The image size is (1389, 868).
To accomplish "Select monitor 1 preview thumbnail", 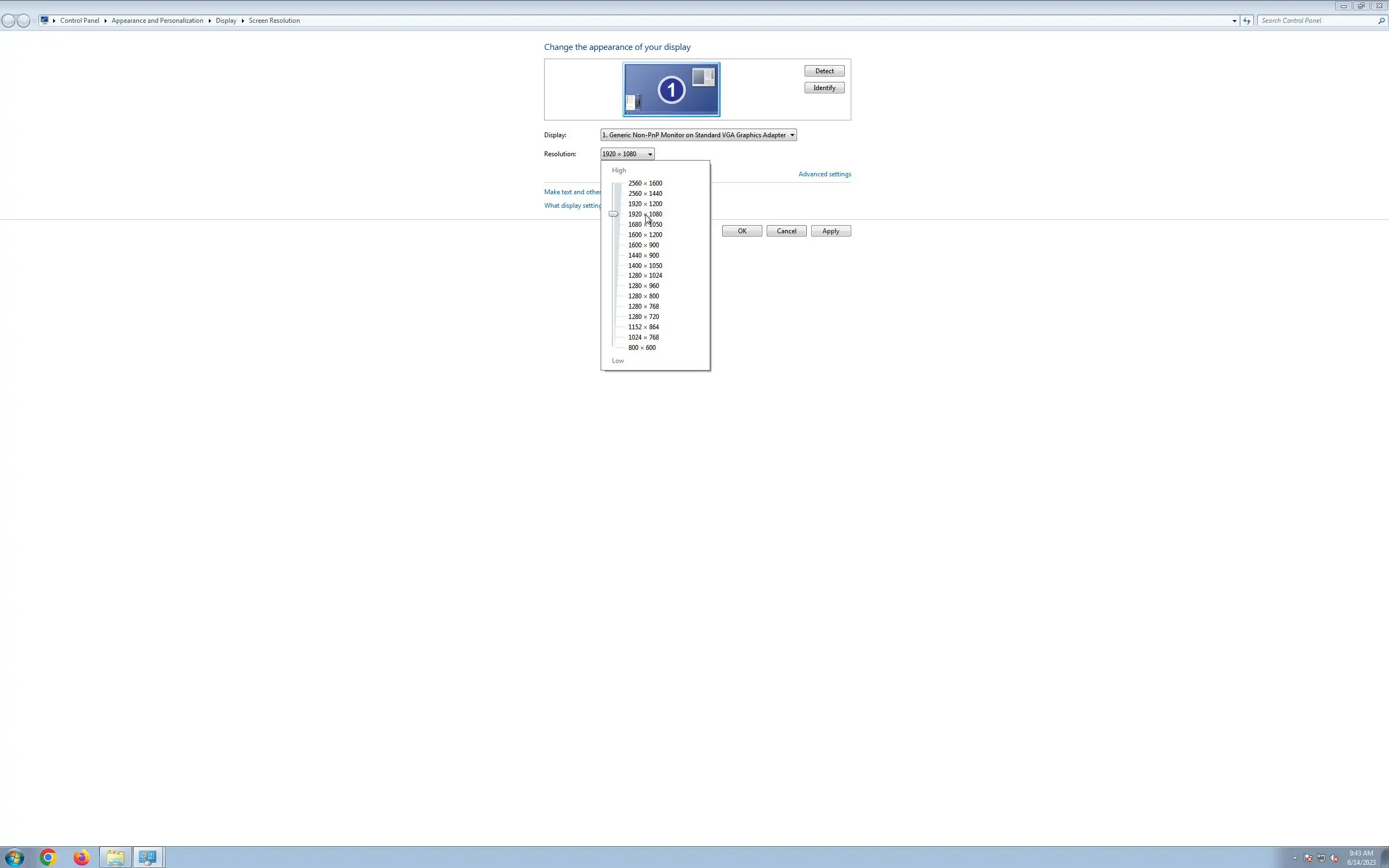I will [x=671, y=90].
